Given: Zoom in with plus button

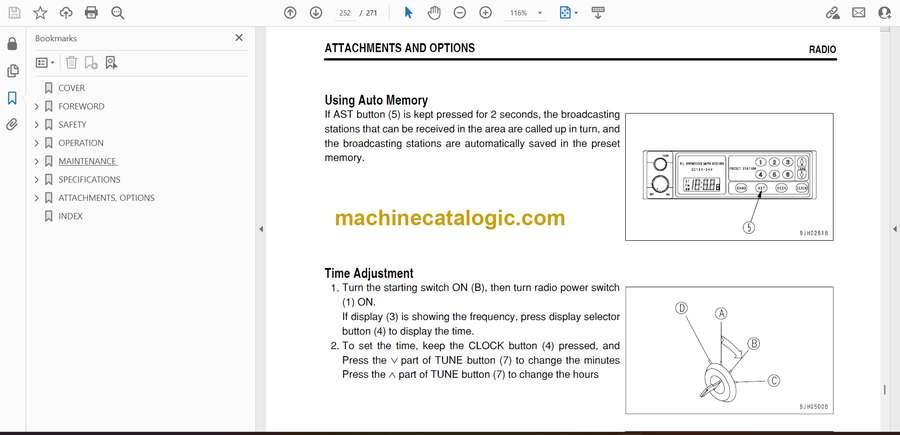Looking at the screenshot, I should click(x=486, y=13).
